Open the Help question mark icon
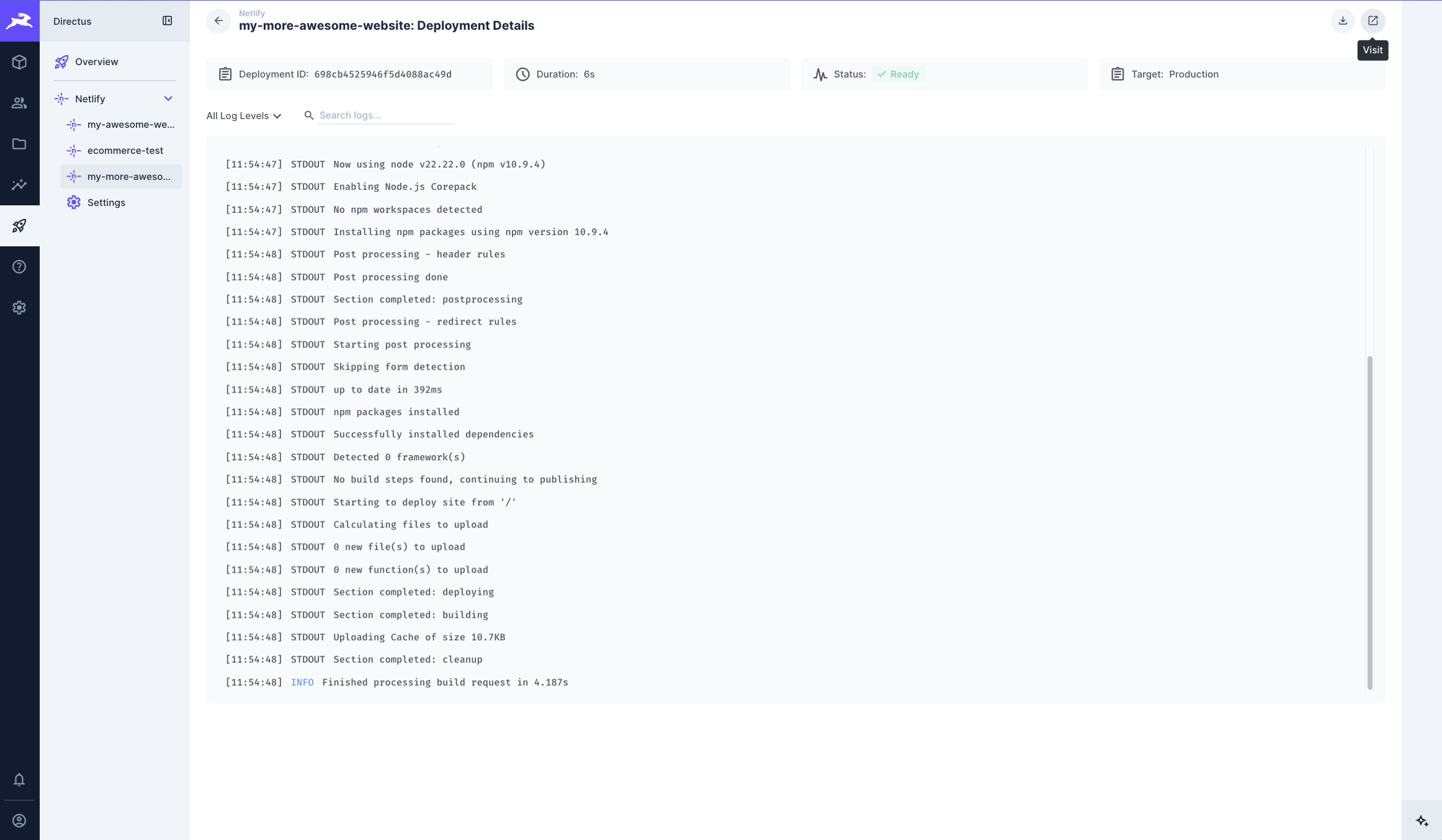1442x840 pixels. click(19, 266)
